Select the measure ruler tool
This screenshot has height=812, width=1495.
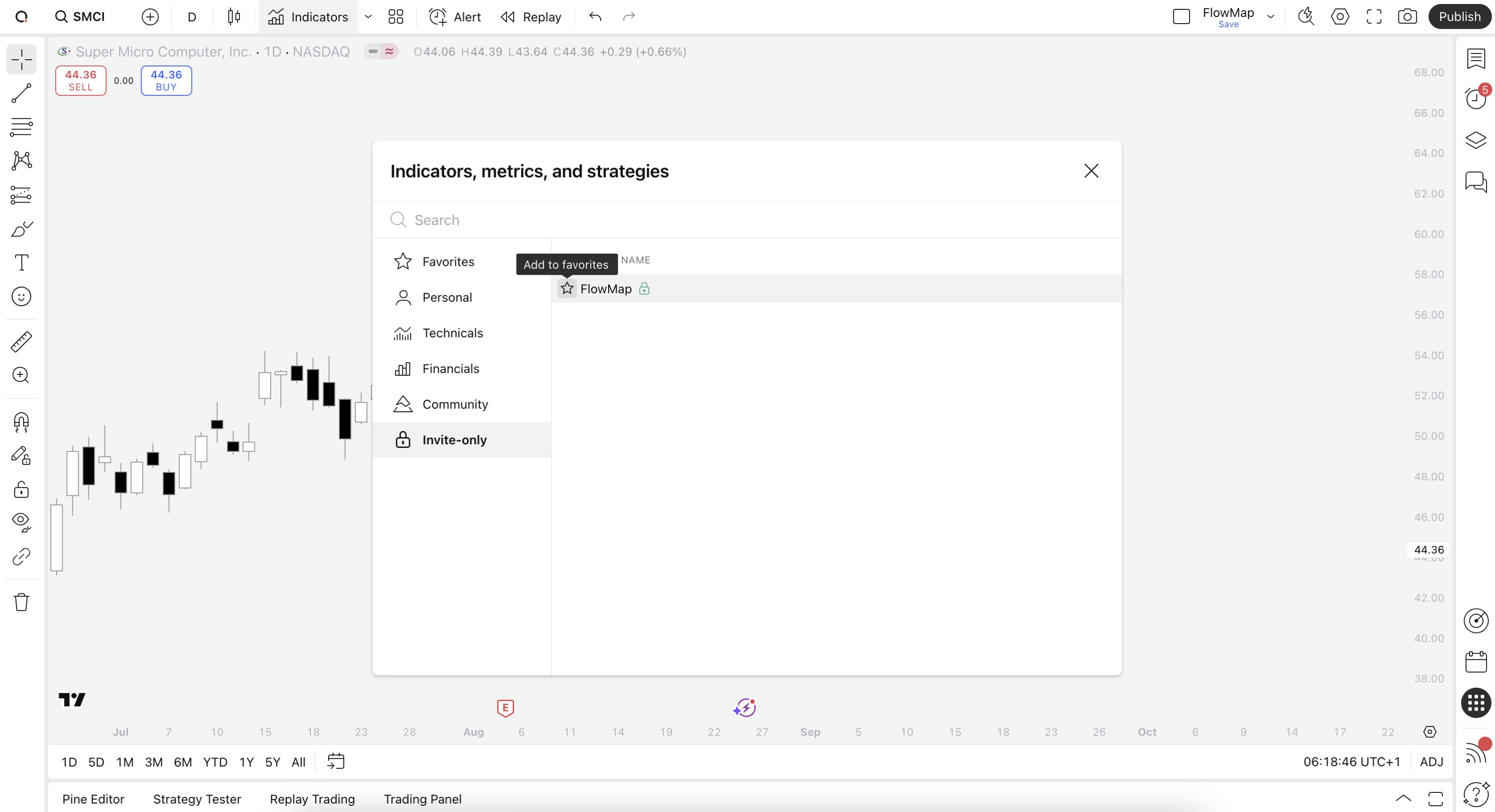[x=21, y=341]
